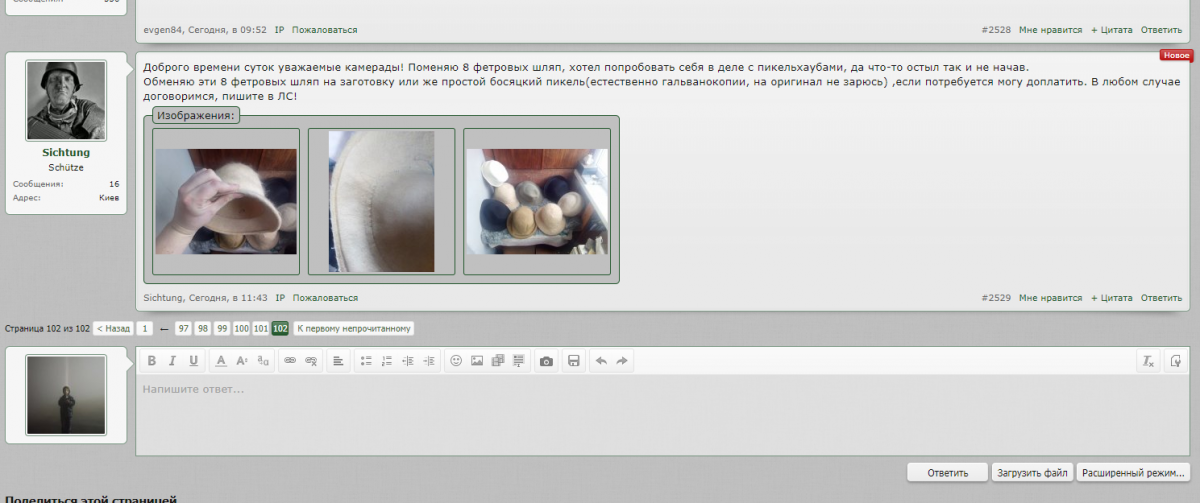Insert a link with the chain icon
The width and height of the screenshot is (1200, 503).
290,361
